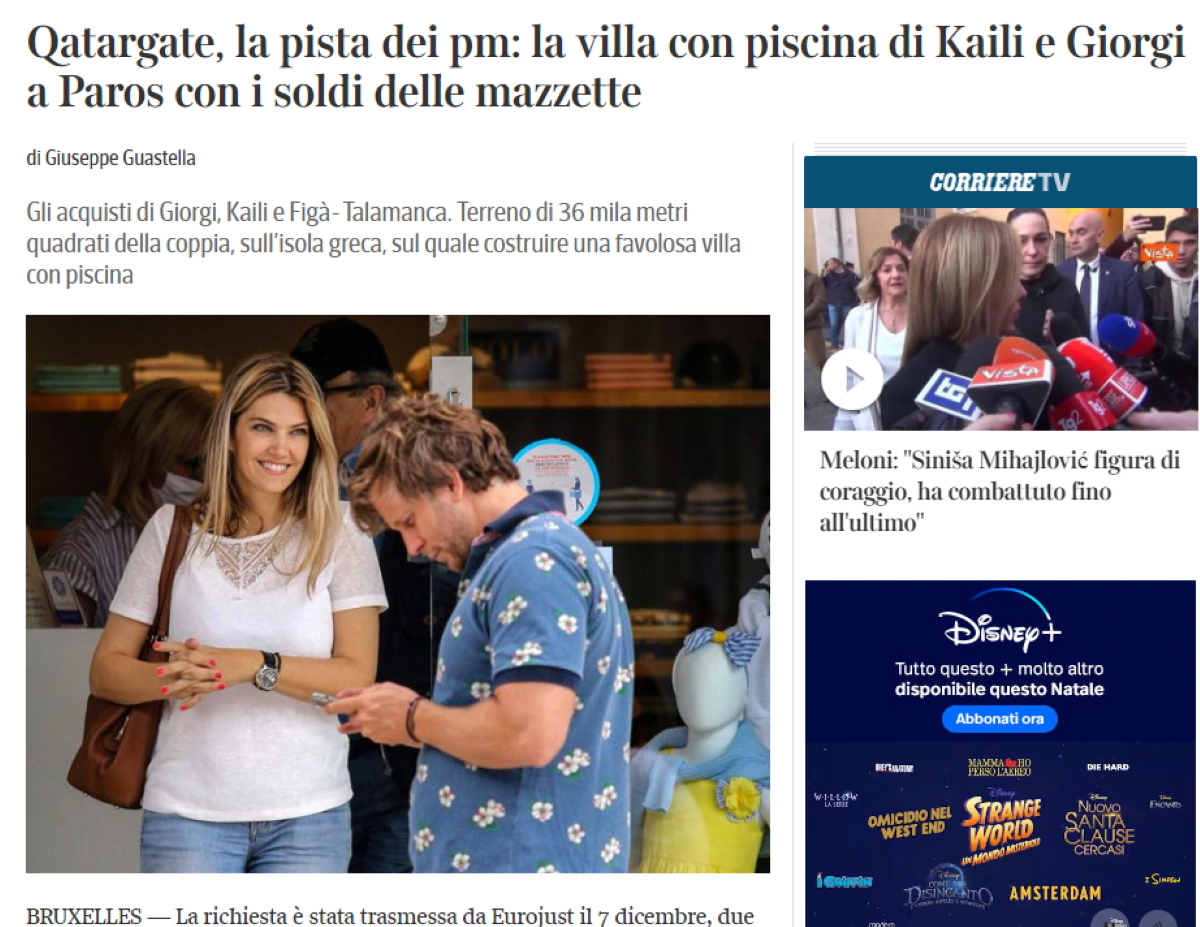The width and height of the screenshot is (1200, 927).
Task: Open the Willow La Serie logo
Action: [837, 801]
